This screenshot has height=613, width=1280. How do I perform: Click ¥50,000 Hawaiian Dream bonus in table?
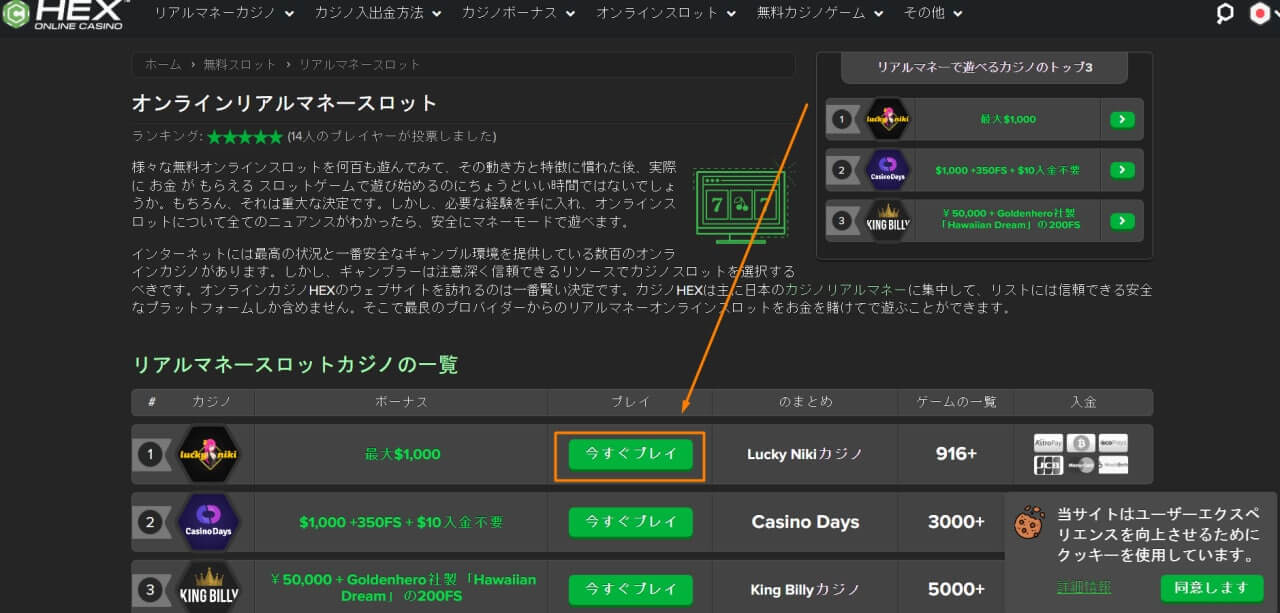402,587
